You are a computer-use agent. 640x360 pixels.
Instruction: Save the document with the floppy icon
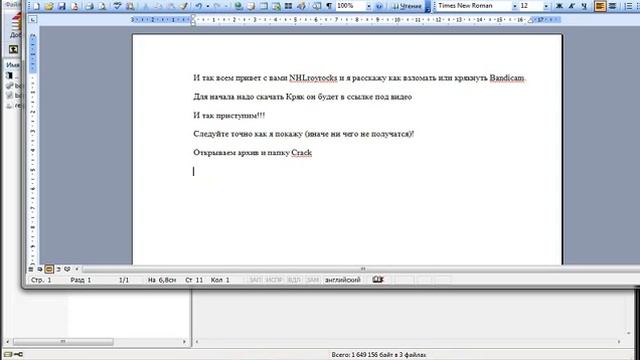coord(62,6)
